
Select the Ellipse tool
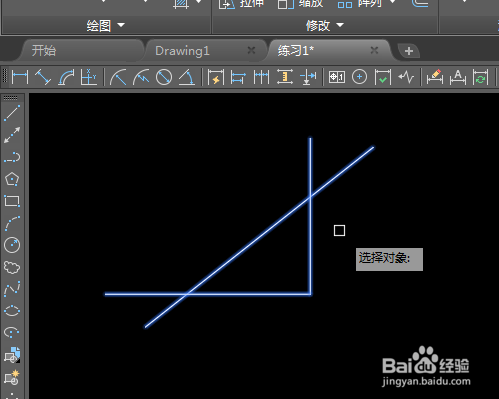point(12,311)
